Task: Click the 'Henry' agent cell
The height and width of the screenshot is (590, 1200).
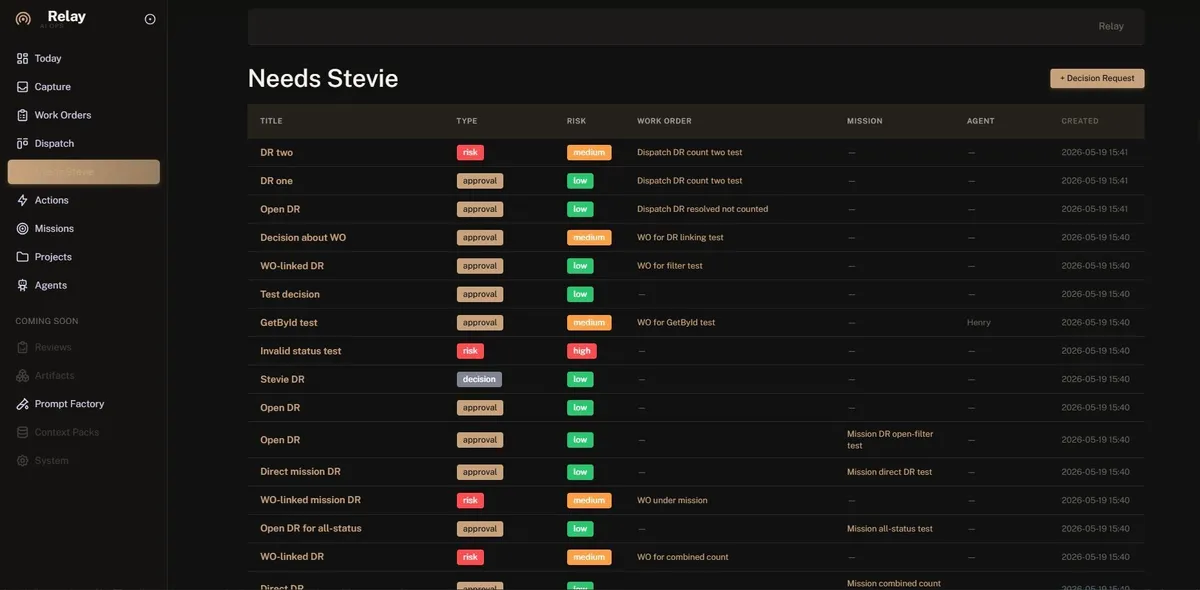Action: point(979,323)
